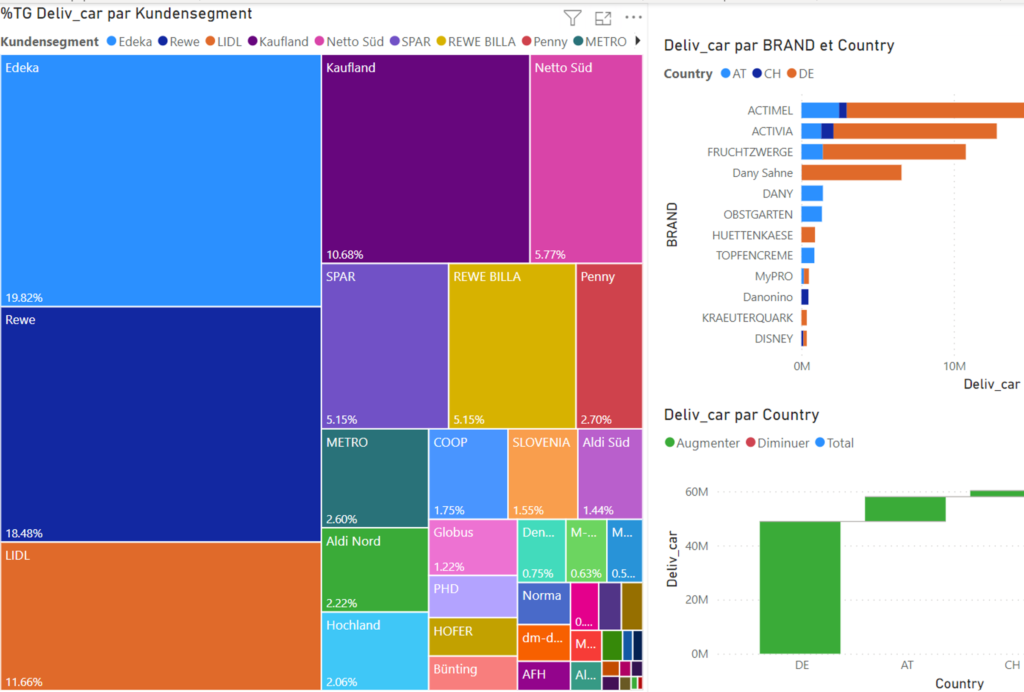Select Penny in the Kundensegment legend

(545, 42)
